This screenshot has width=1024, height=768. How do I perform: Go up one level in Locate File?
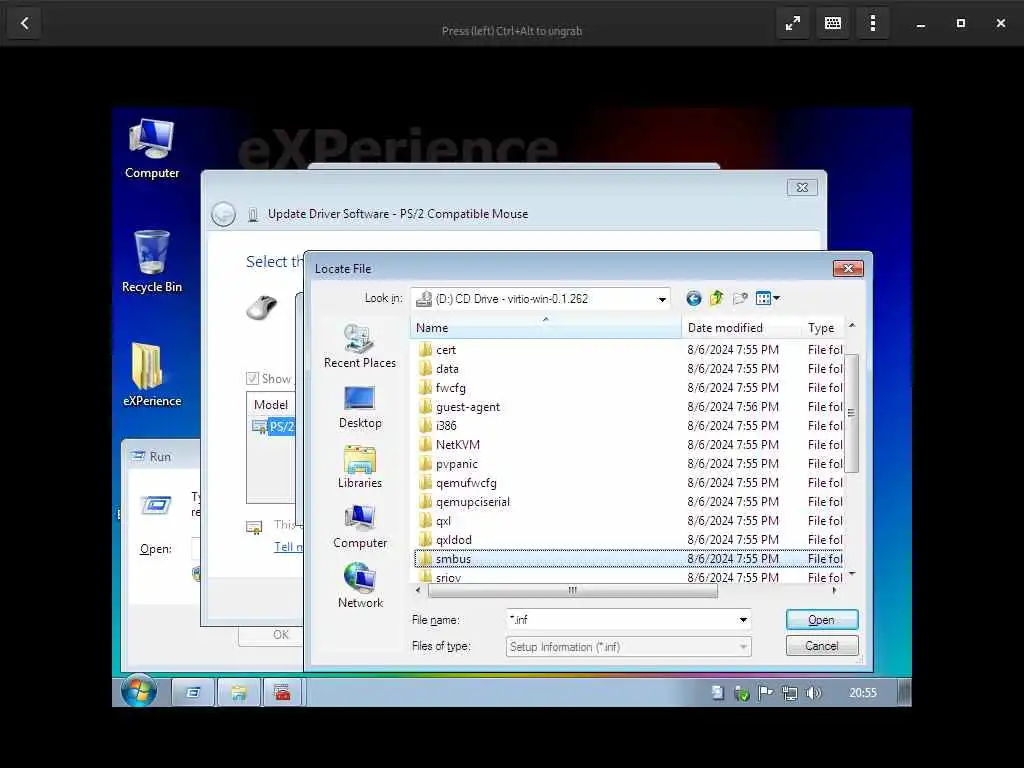point(716,298)
